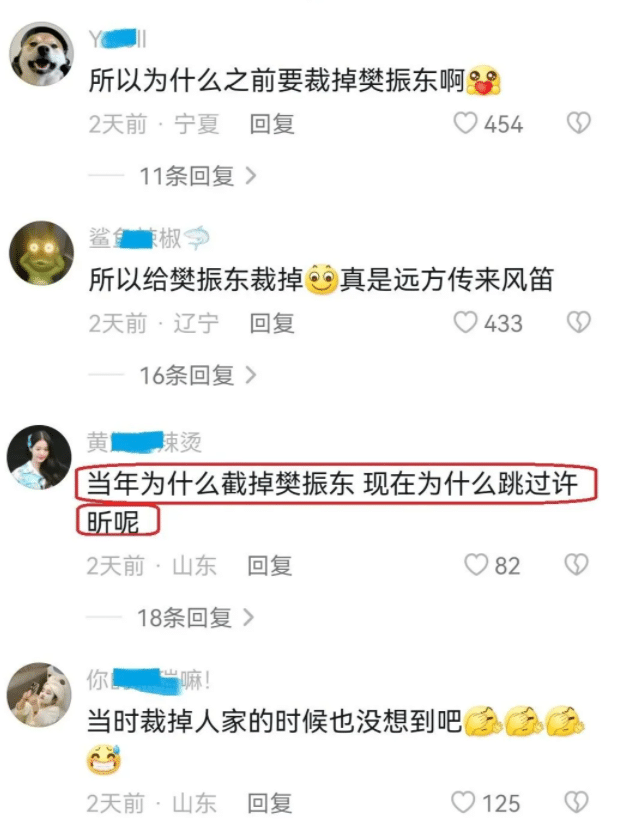The width and height of the screenshot is (622, 821).
Task: Expand the 16条回复 thread
Action: pyautogui.click(x=198, y=375)
